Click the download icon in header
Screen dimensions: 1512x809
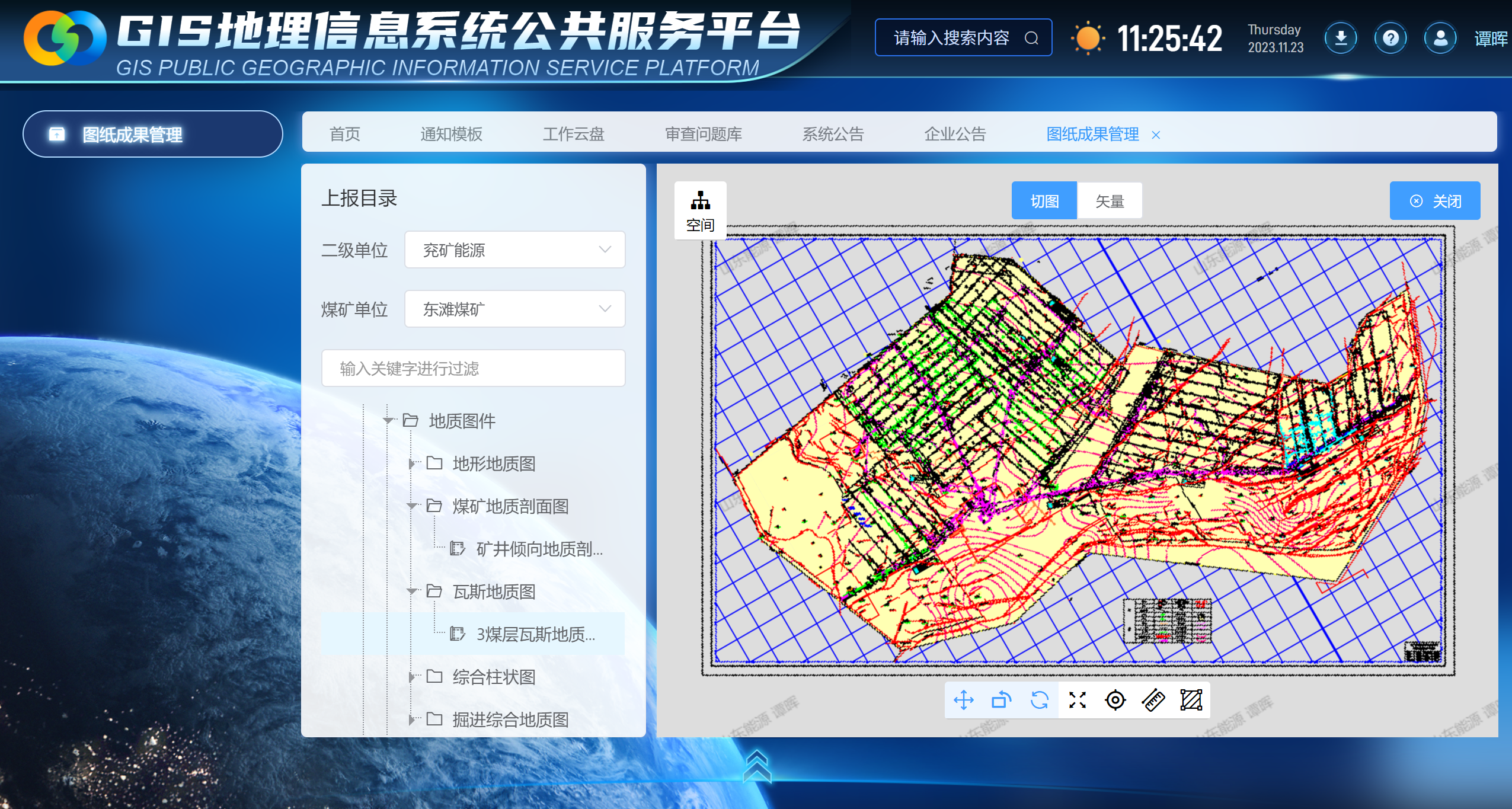pyautogui.click(x=1340, y=39)
